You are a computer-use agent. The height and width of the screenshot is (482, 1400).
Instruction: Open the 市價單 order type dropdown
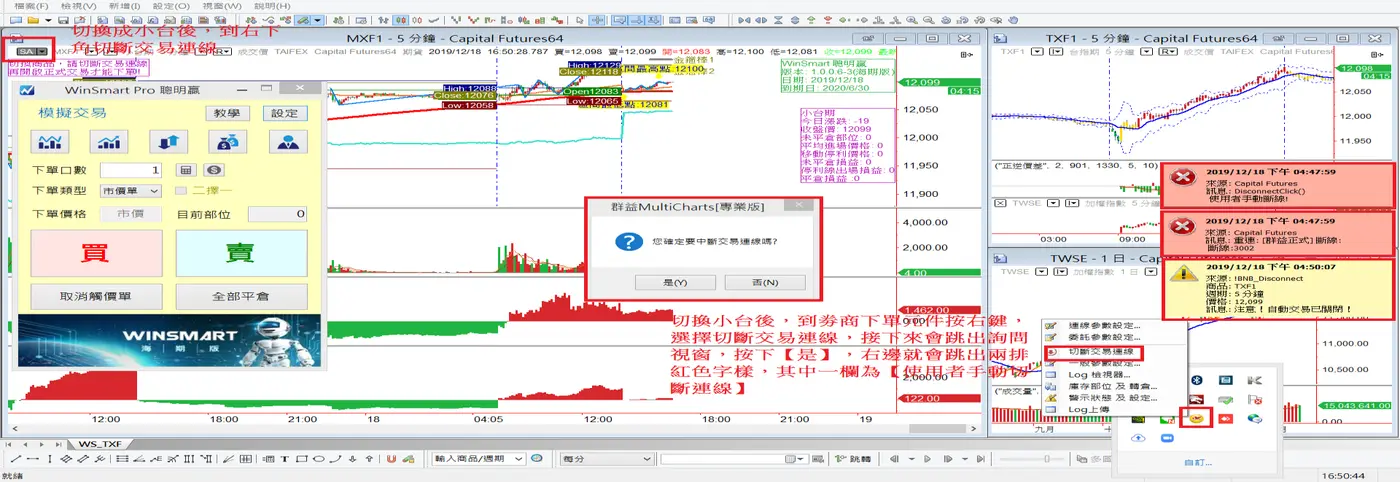pyautogui.click(x=131, y=190)
